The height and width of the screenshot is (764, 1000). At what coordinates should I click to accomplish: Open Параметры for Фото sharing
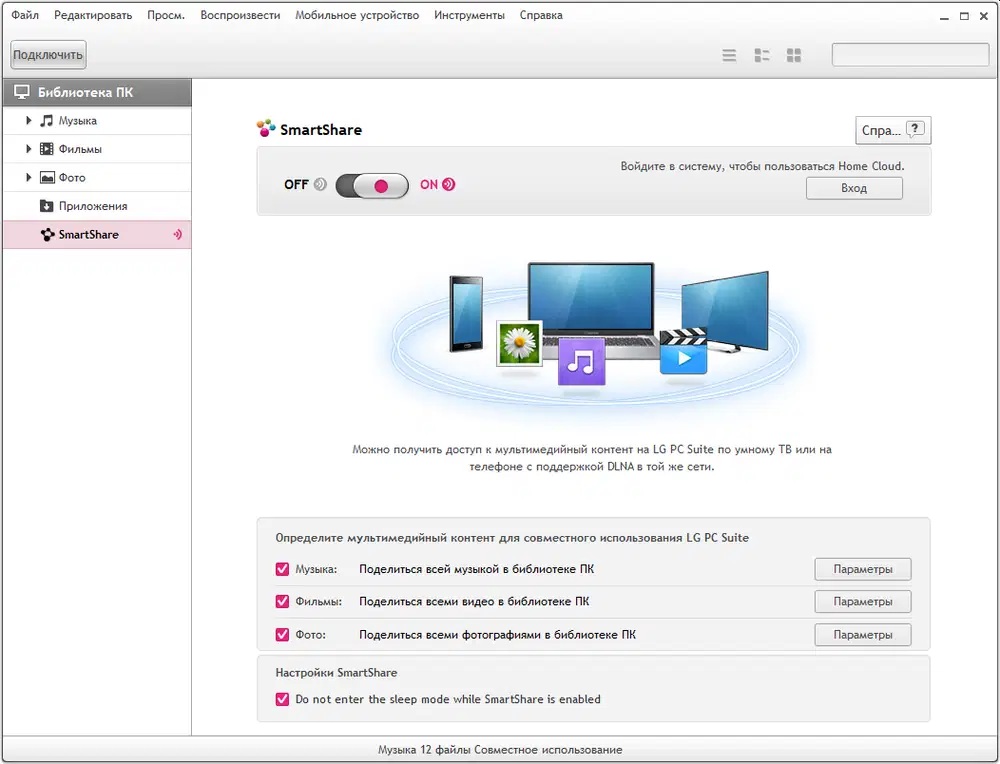863,635
